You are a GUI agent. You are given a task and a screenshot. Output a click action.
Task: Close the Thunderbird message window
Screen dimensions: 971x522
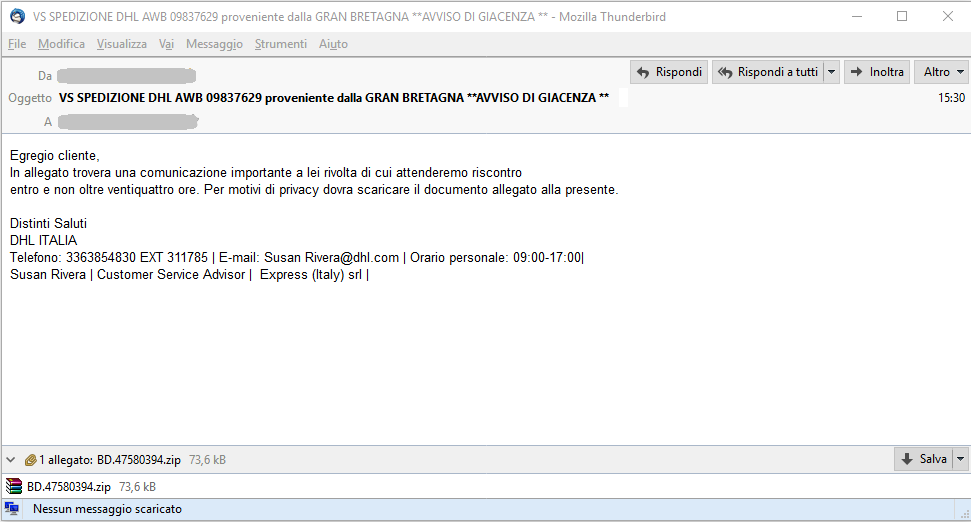click(x=947, y=17)
